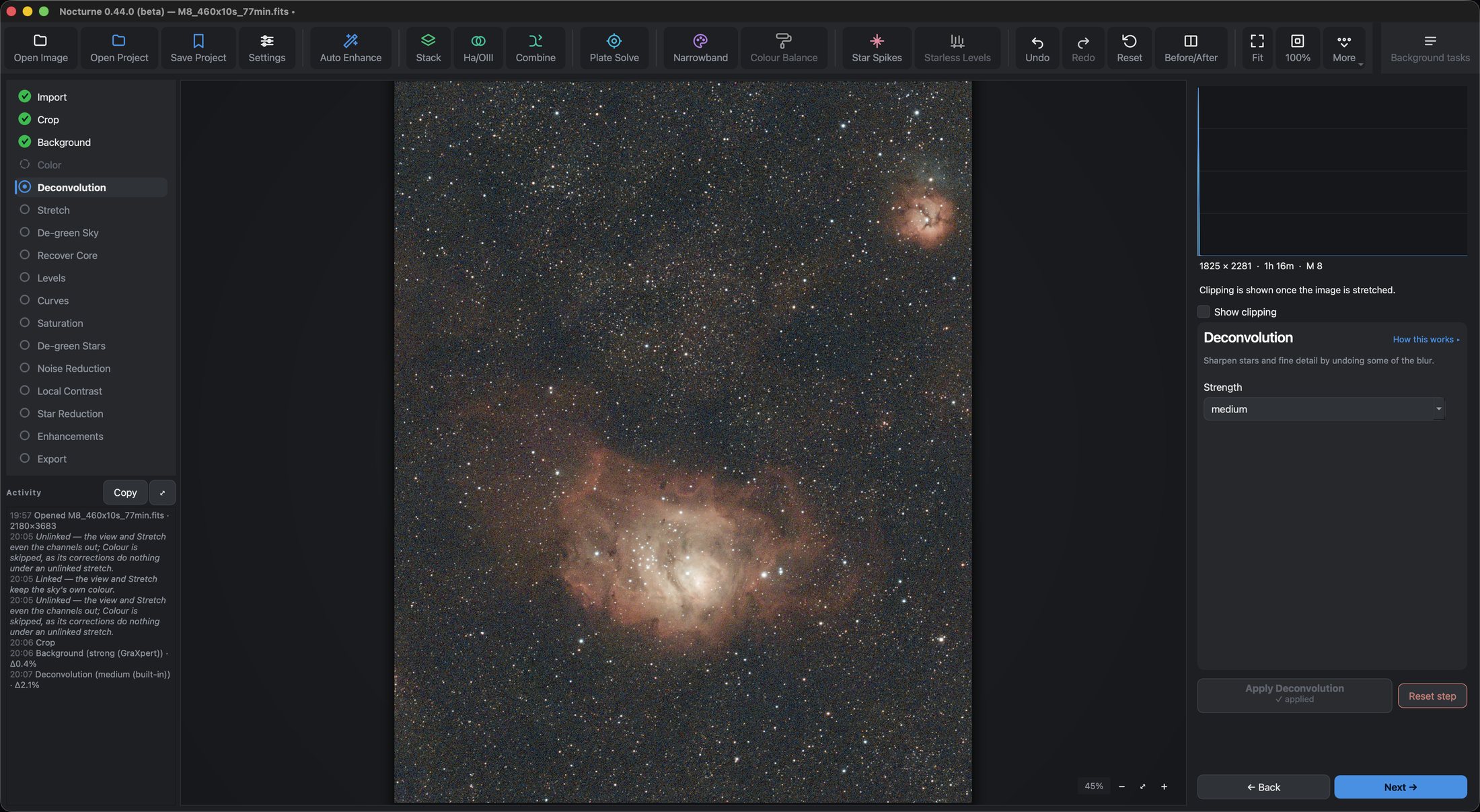This screenshot has height=812, width=1480.
Task: Expand the Activity log panel
Action: tap(162, 492)
